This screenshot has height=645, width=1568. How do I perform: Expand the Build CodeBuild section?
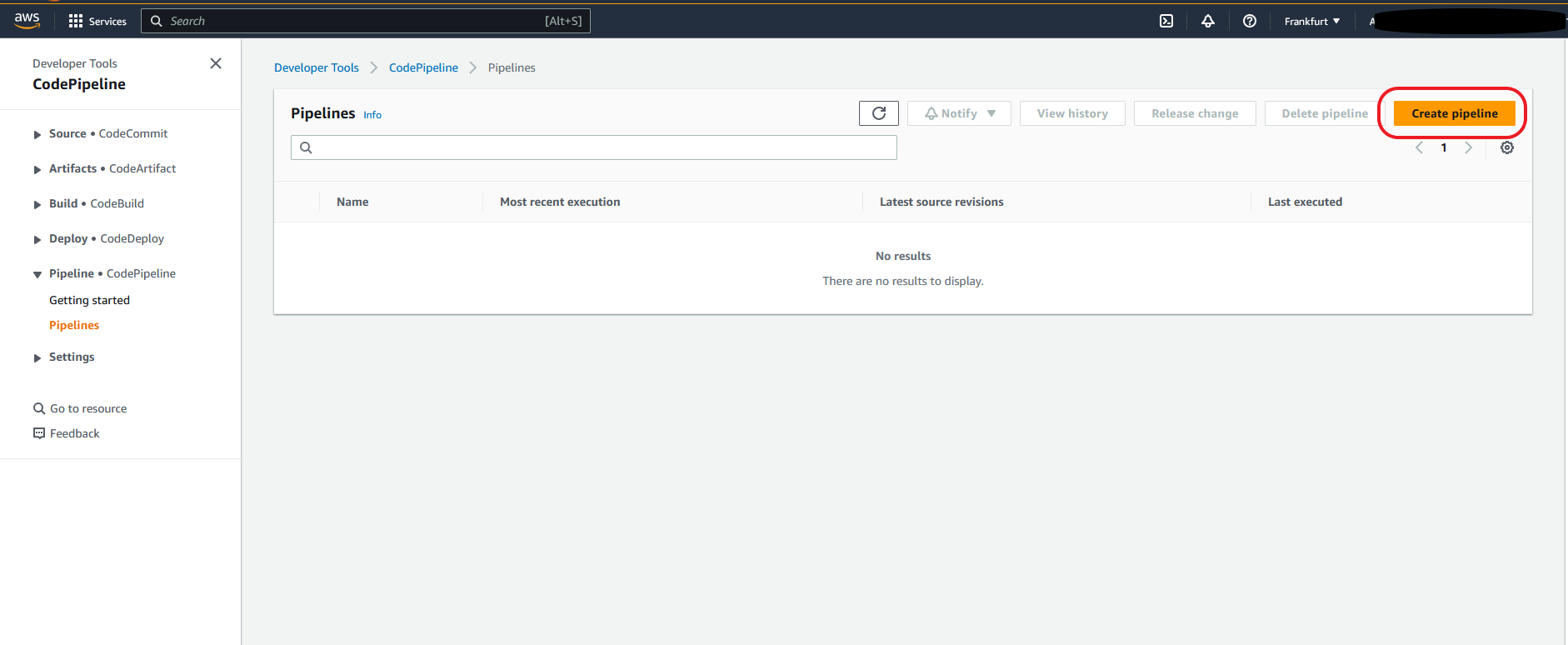(x=37, y=204)
